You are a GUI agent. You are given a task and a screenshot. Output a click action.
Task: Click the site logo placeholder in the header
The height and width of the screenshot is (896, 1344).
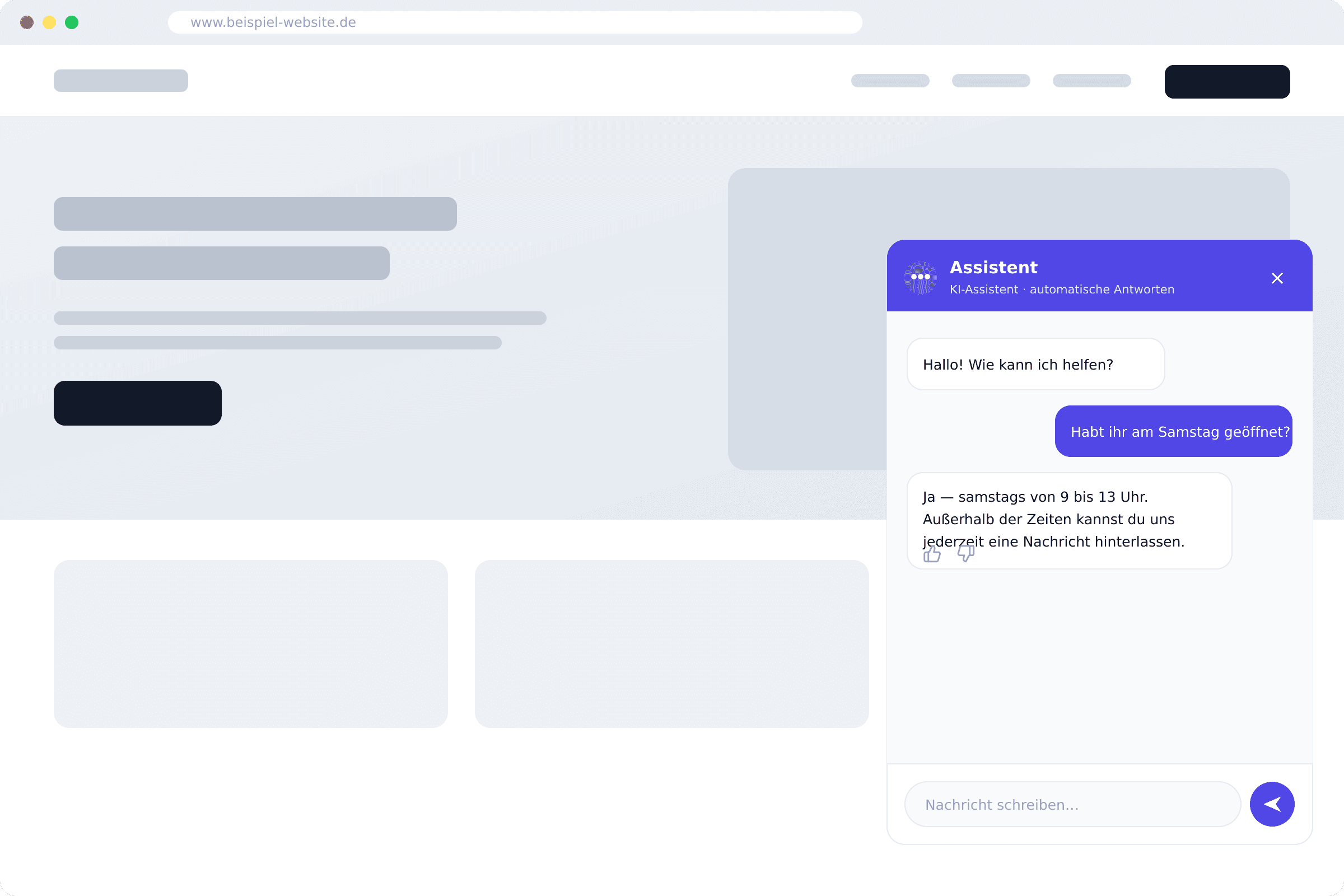[x=120, y=81]
